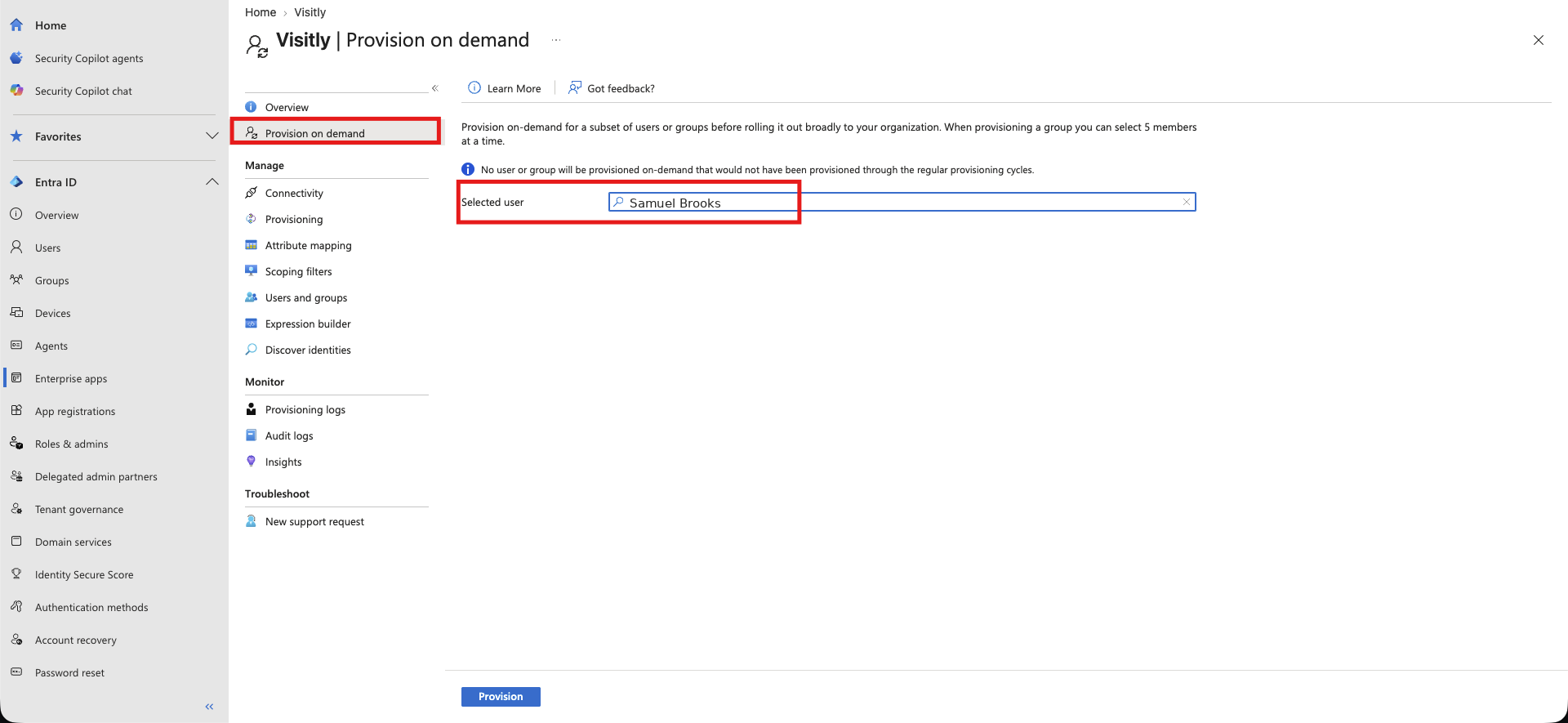The height and width of the screenshot is (723, 1568).
Task: Select the Groups icon in sidebar
Action: 16,280
